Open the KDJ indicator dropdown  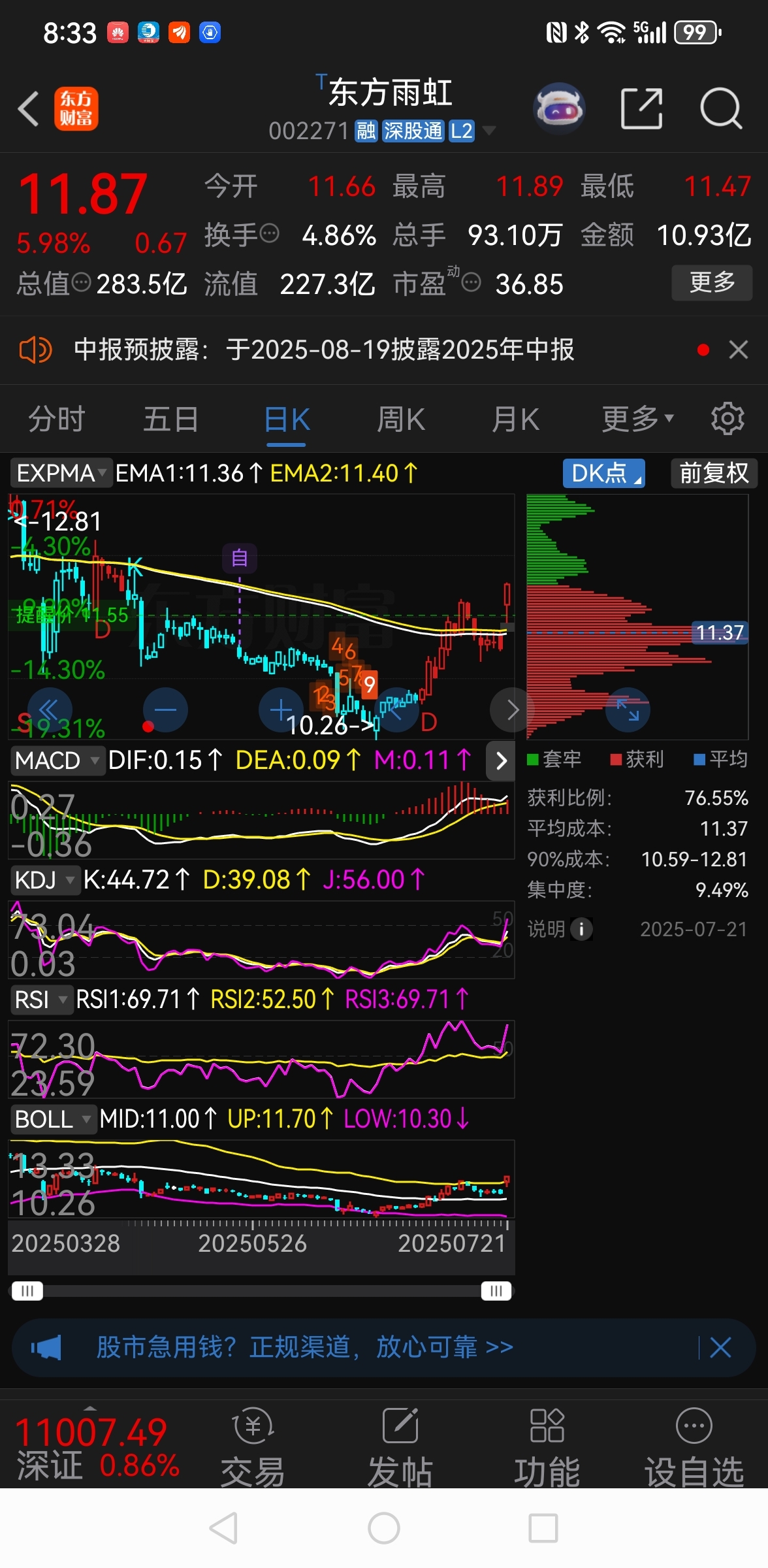pos(44,880)
